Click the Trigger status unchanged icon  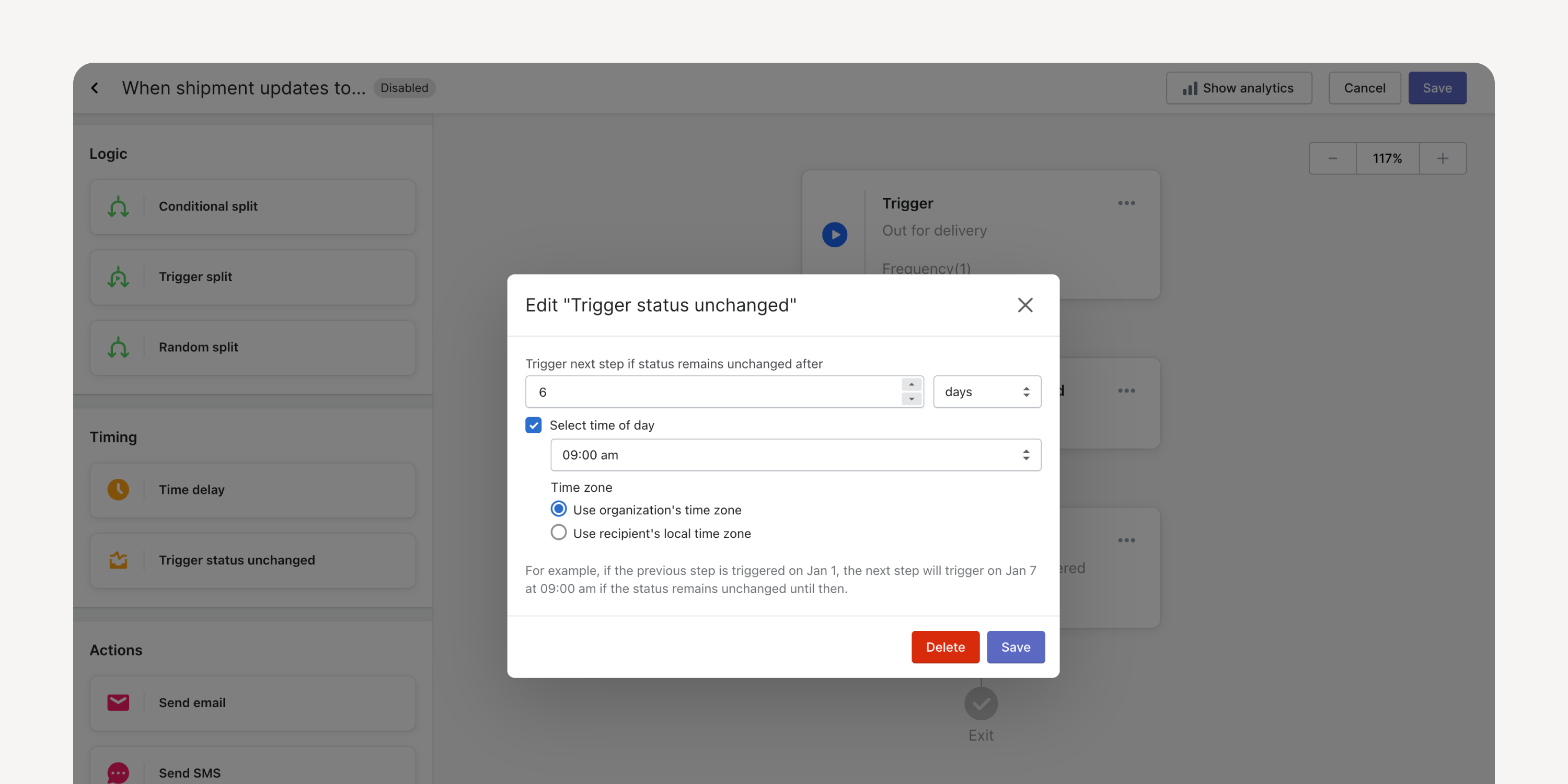click(x=118, y=560)
